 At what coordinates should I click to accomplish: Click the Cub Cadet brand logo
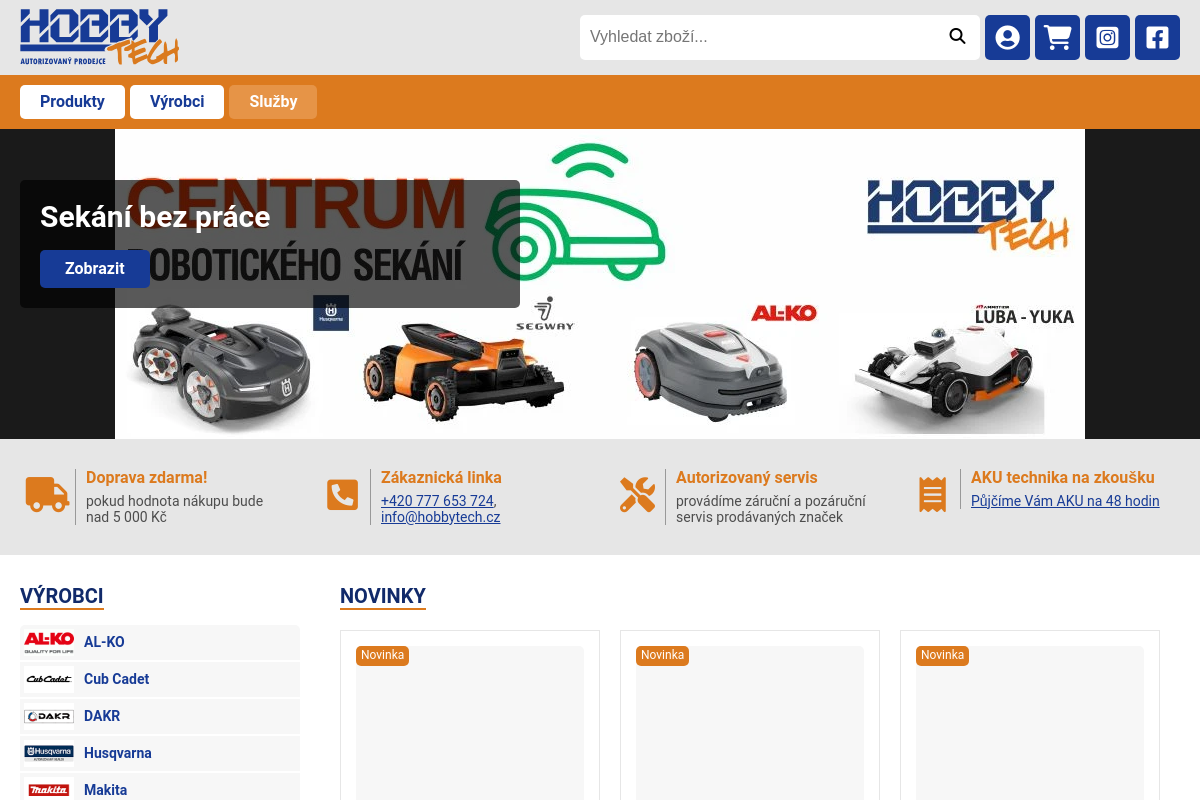(x=49, y=679)
